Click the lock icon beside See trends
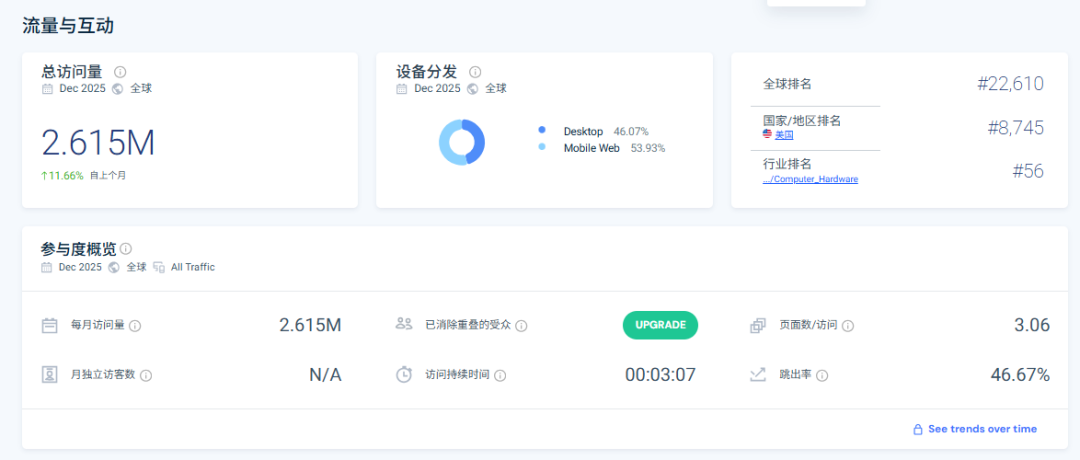This screenshot has width=1080, height=460. click(917, 429)
